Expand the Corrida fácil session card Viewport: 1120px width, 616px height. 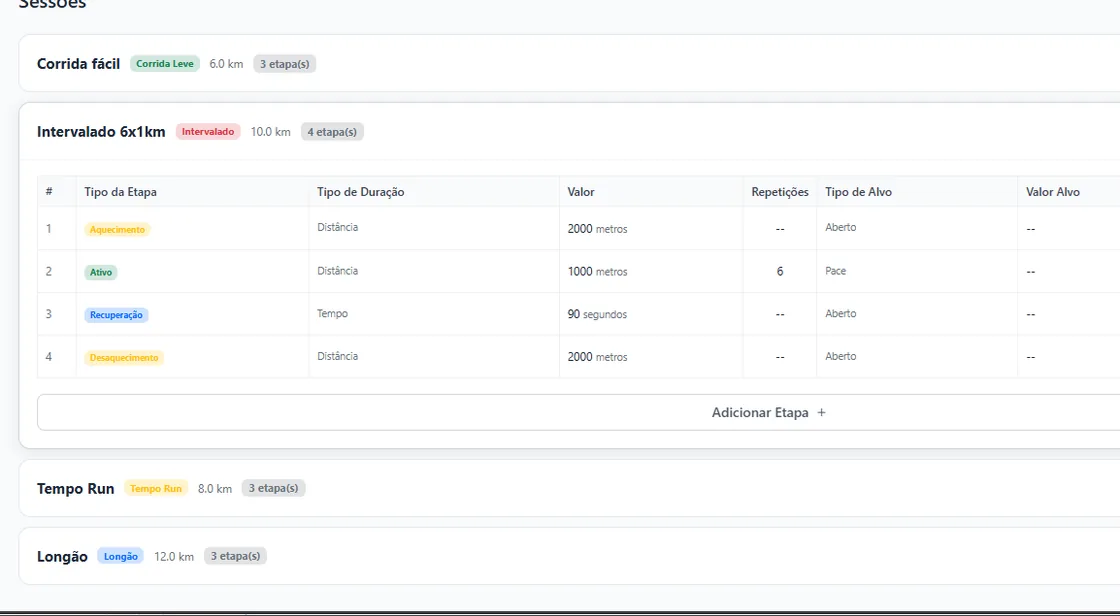(x=569, y=64)
